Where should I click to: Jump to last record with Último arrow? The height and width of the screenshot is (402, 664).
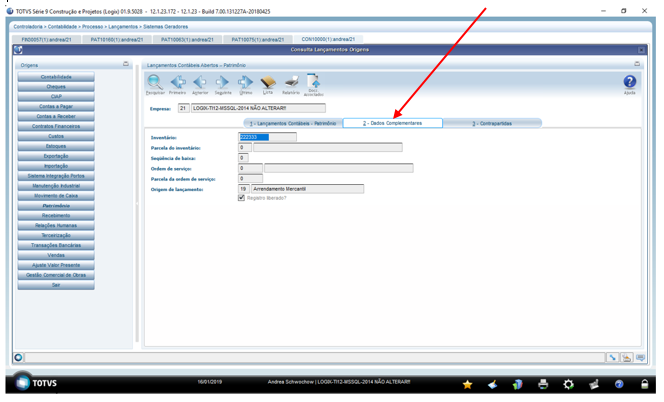tap(245, 82)
